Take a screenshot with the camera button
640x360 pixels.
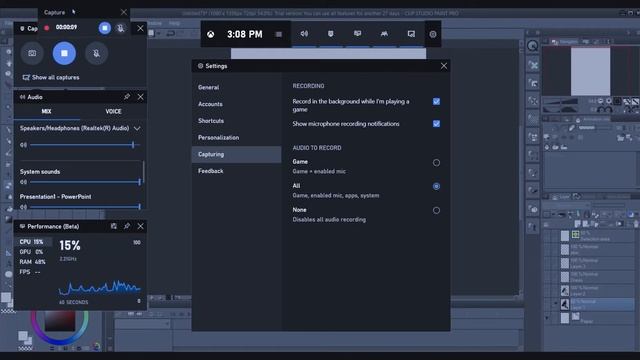[32, 53]
